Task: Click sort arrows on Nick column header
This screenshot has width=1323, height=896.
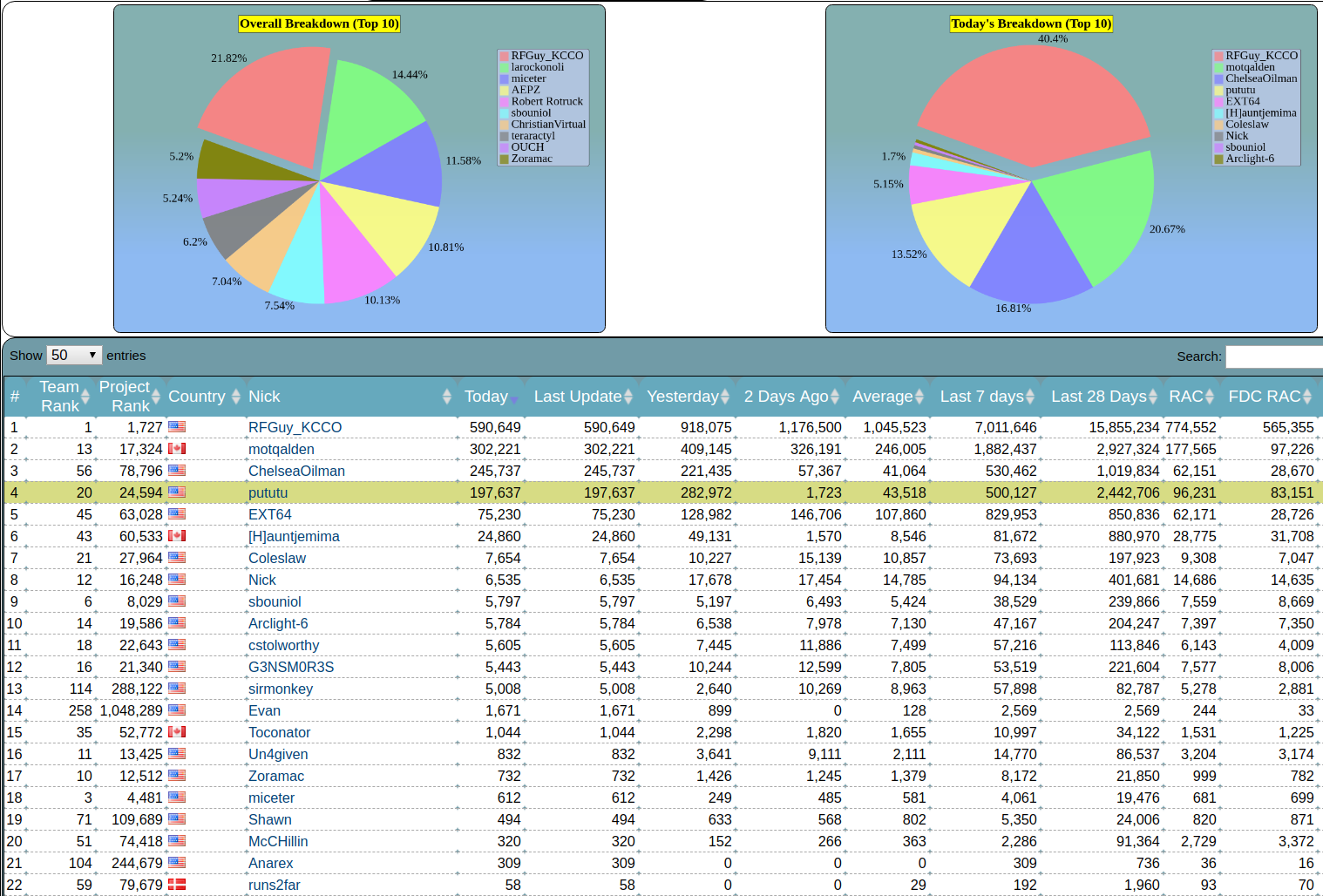Action: click(446, 397)
